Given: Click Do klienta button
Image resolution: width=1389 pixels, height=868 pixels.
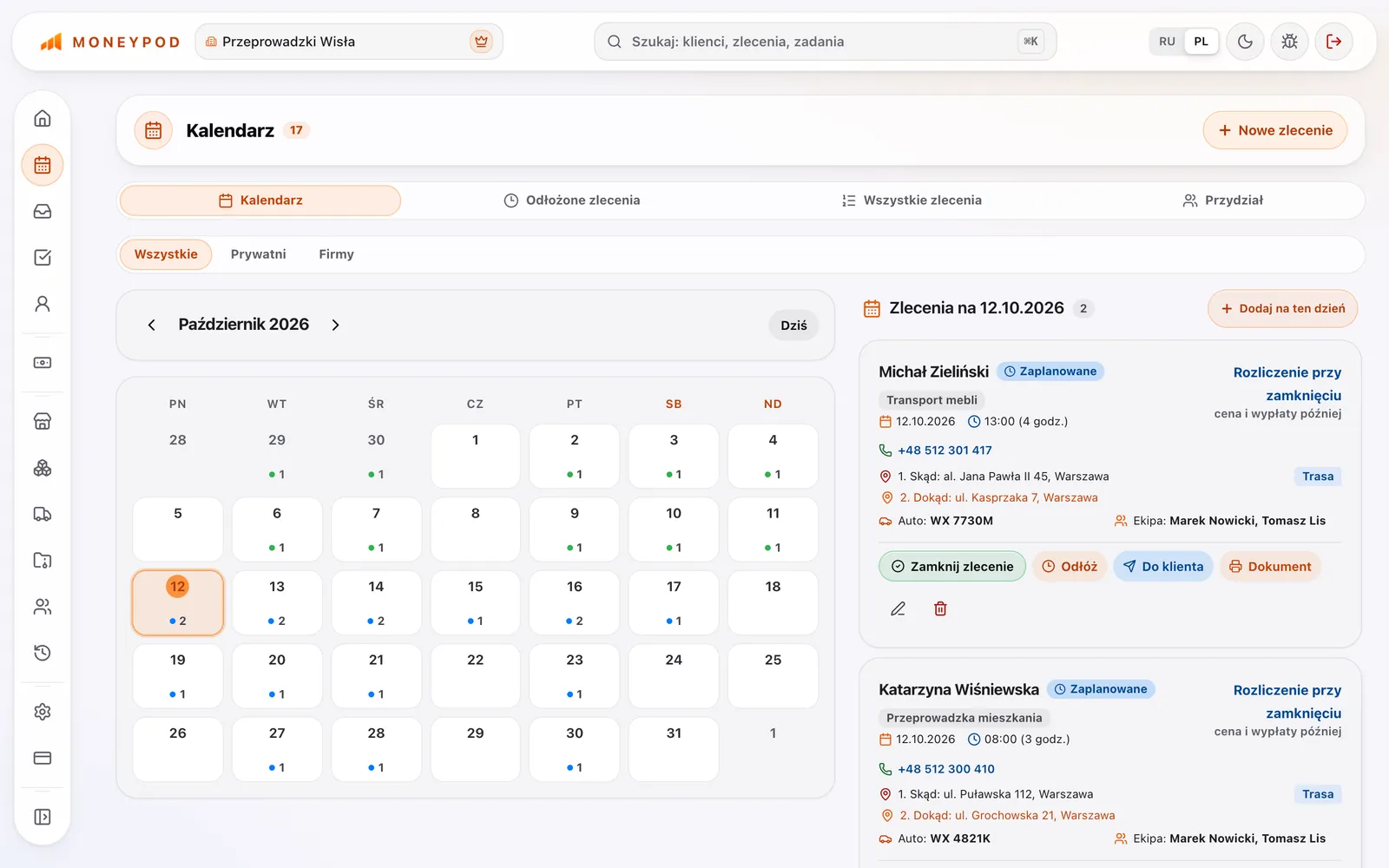Looking at the screenshot, I should [1163, 567].
